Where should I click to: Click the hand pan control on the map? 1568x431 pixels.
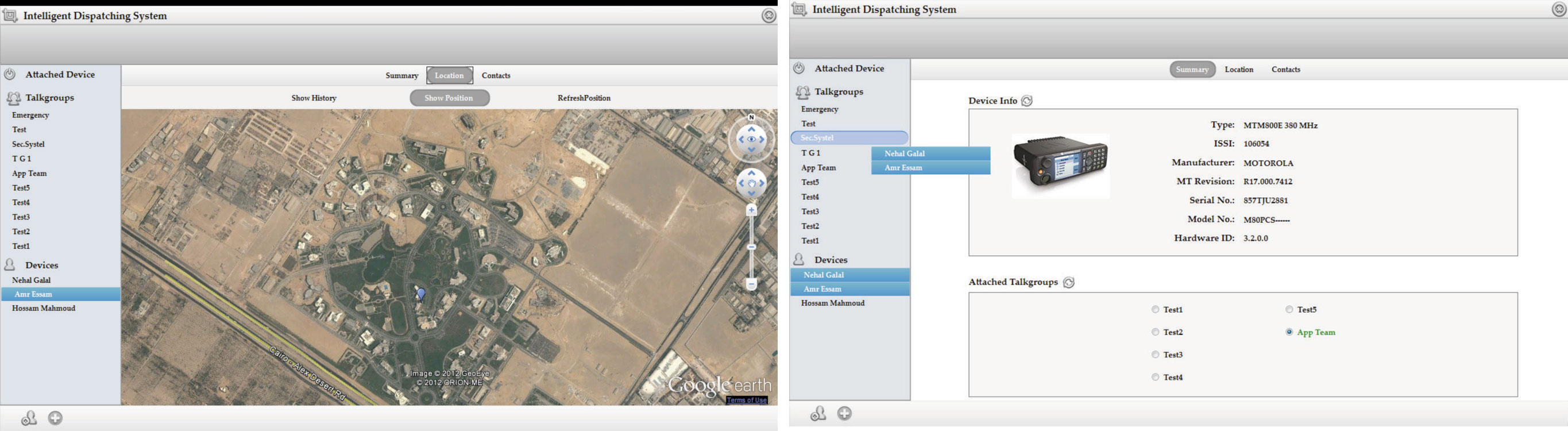pyautogui.click(x=751, y=183)
